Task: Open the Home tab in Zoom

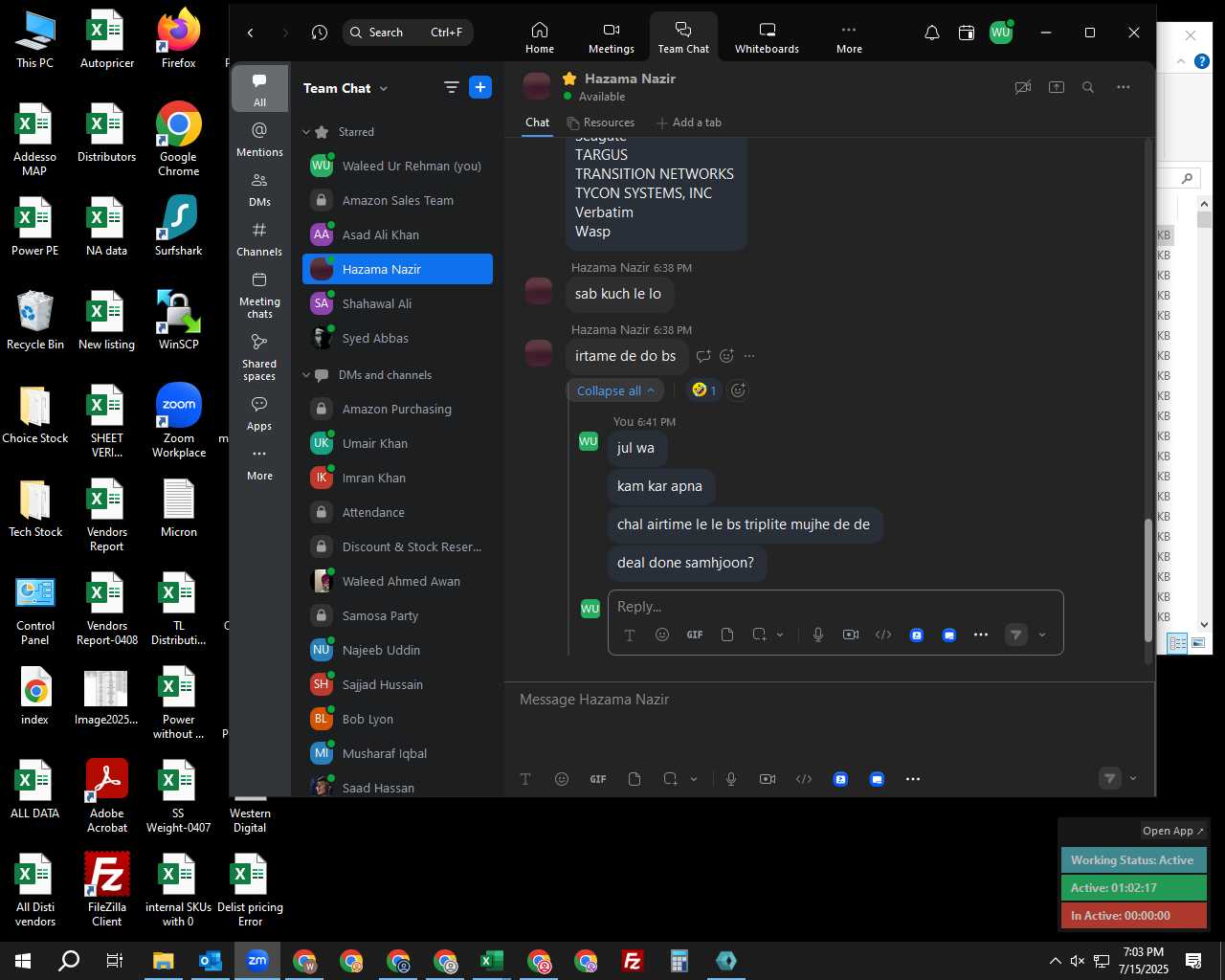Action: (540, 37)
